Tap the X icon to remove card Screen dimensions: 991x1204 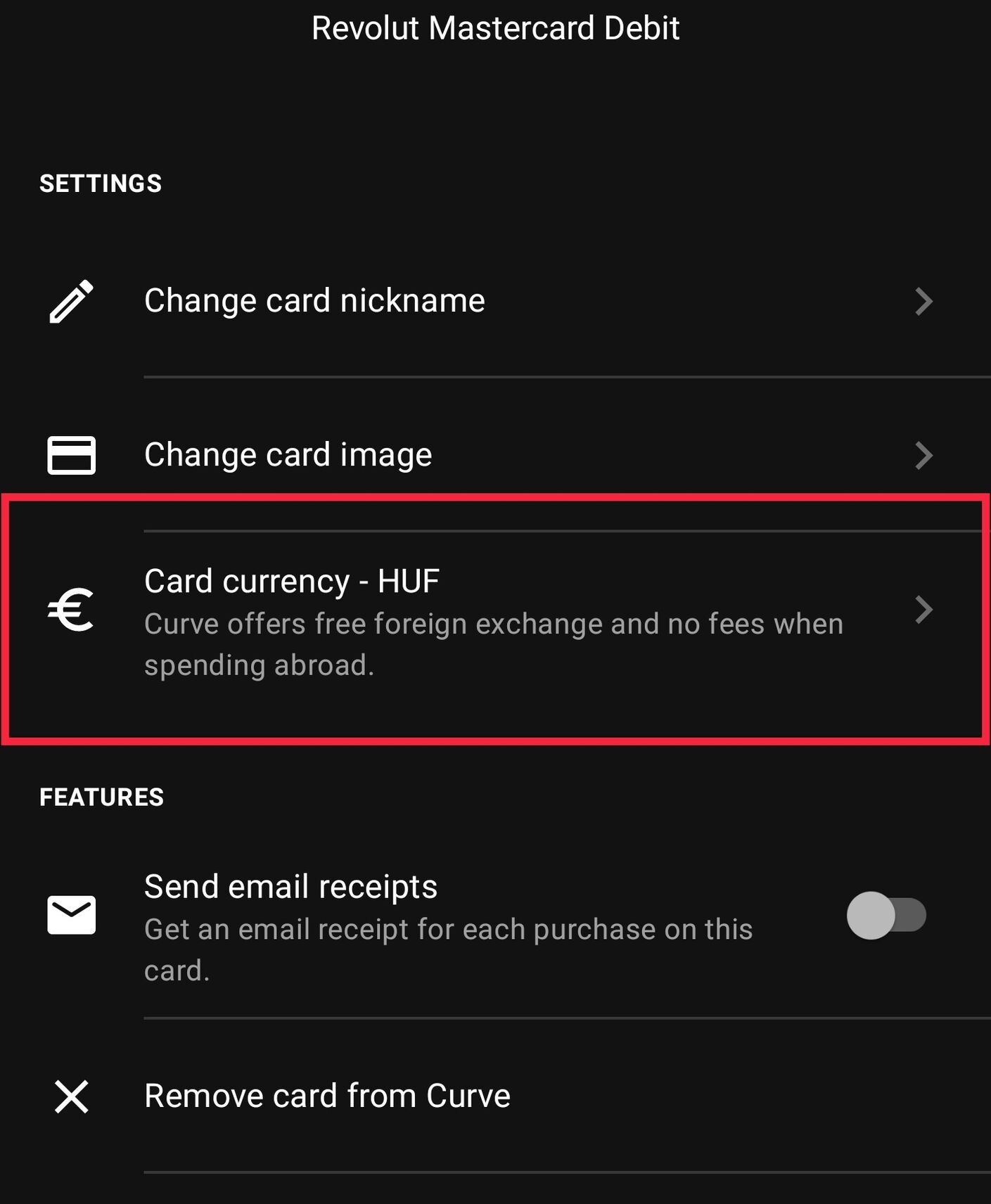71,1096
